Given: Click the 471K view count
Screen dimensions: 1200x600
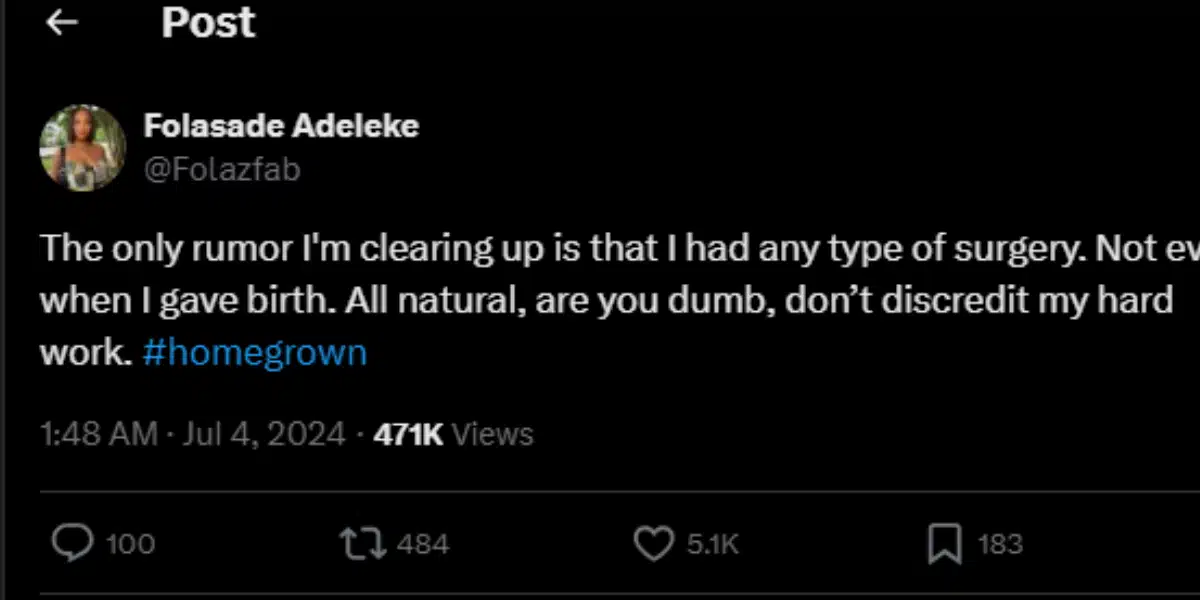Looking at the screenshot, I should [408, 434].
